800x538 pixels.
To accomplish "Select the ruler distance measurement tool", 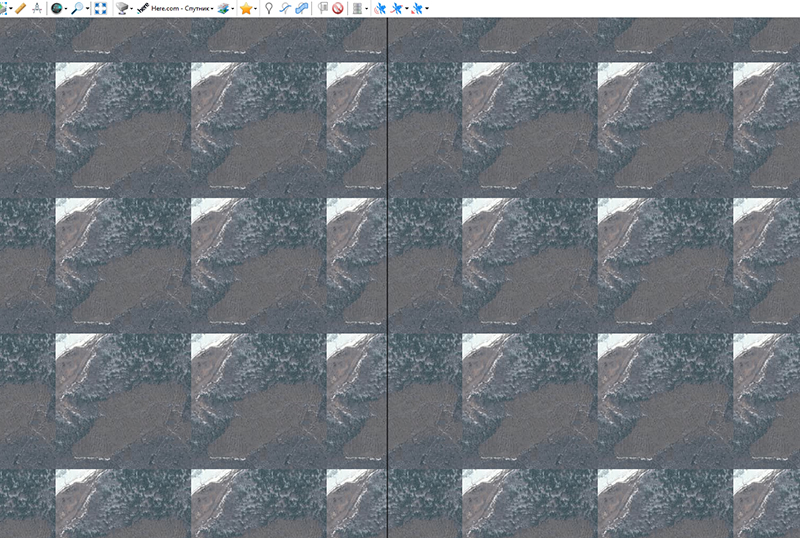I will (19, 8).
